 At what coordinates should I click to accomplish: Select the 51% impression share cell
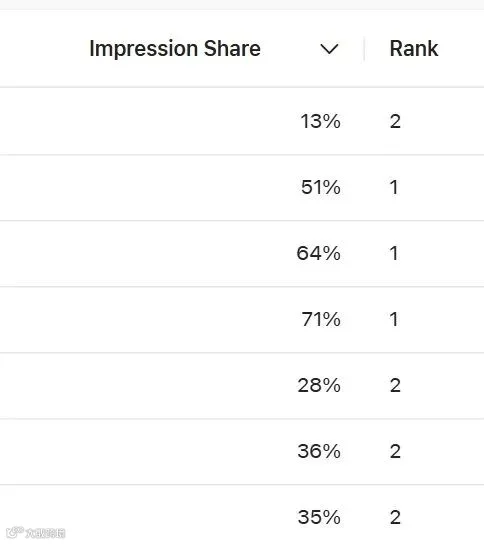tap(321, 187)
